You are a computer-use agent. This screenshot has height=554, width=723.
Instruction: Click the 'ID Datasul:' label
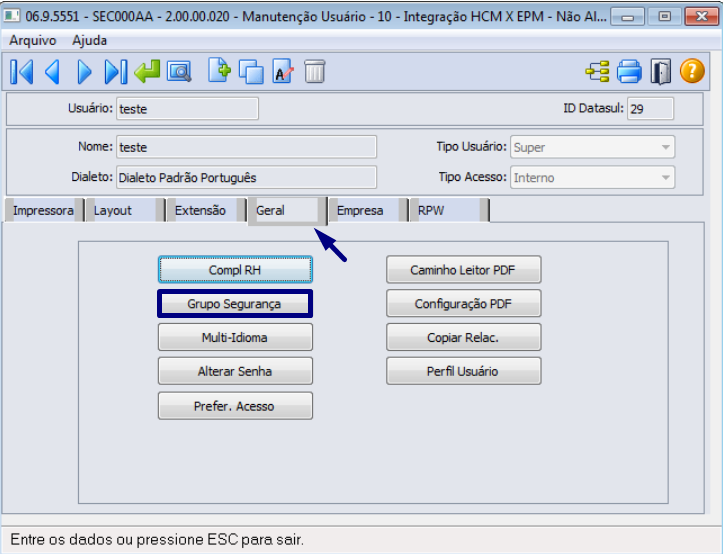click(x=593, y=108)
